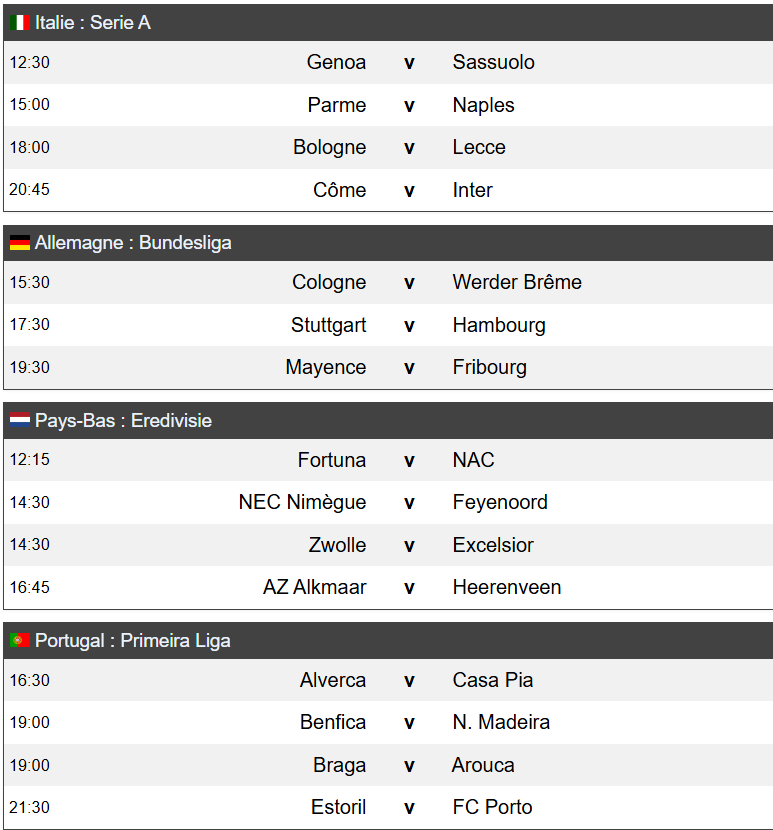
Task: Click the 12:30 kickoff time for Genoa
Action: coord(30,62)
